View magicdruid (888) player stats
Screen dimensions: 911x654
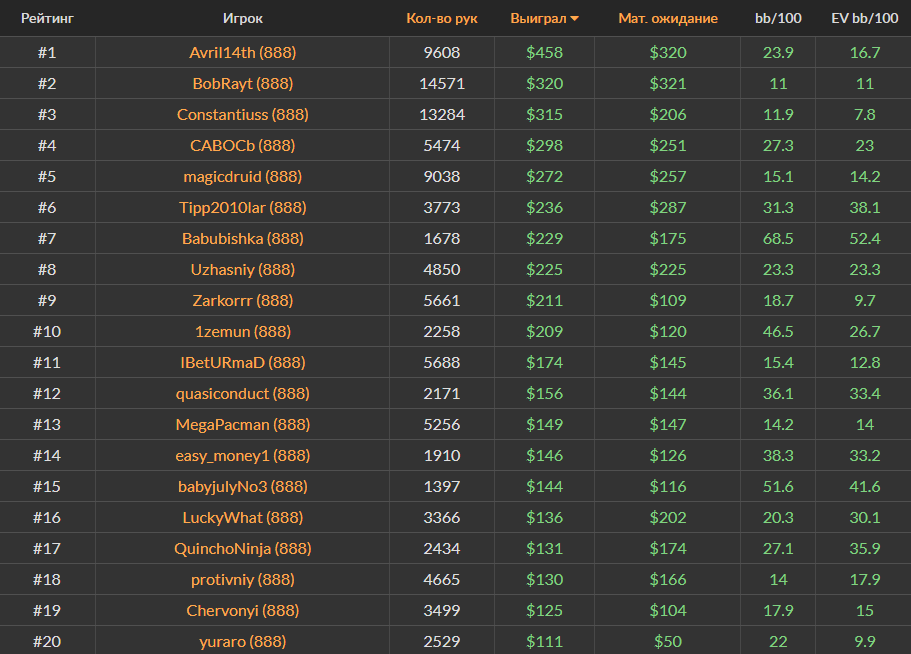(242, 176)
